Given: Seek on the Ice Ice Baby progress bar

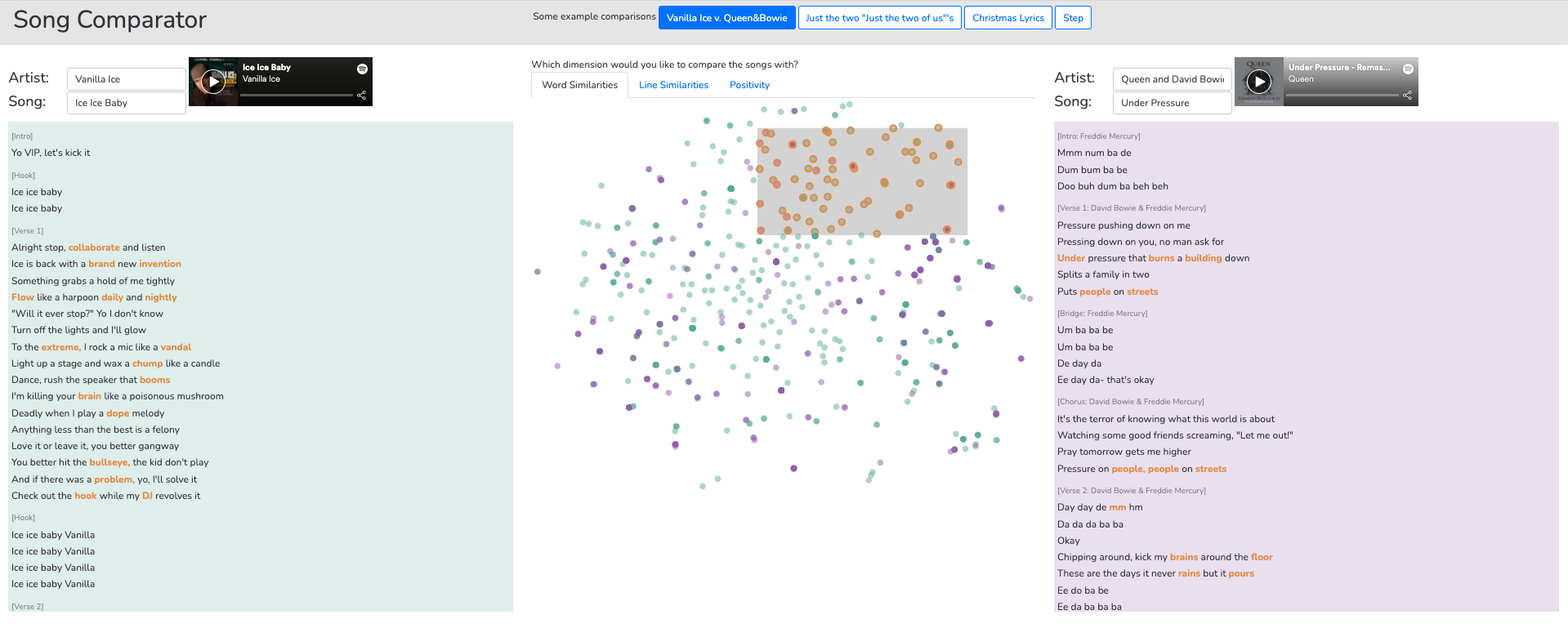Looking at the screenshot, I should [x=297, y=96].
